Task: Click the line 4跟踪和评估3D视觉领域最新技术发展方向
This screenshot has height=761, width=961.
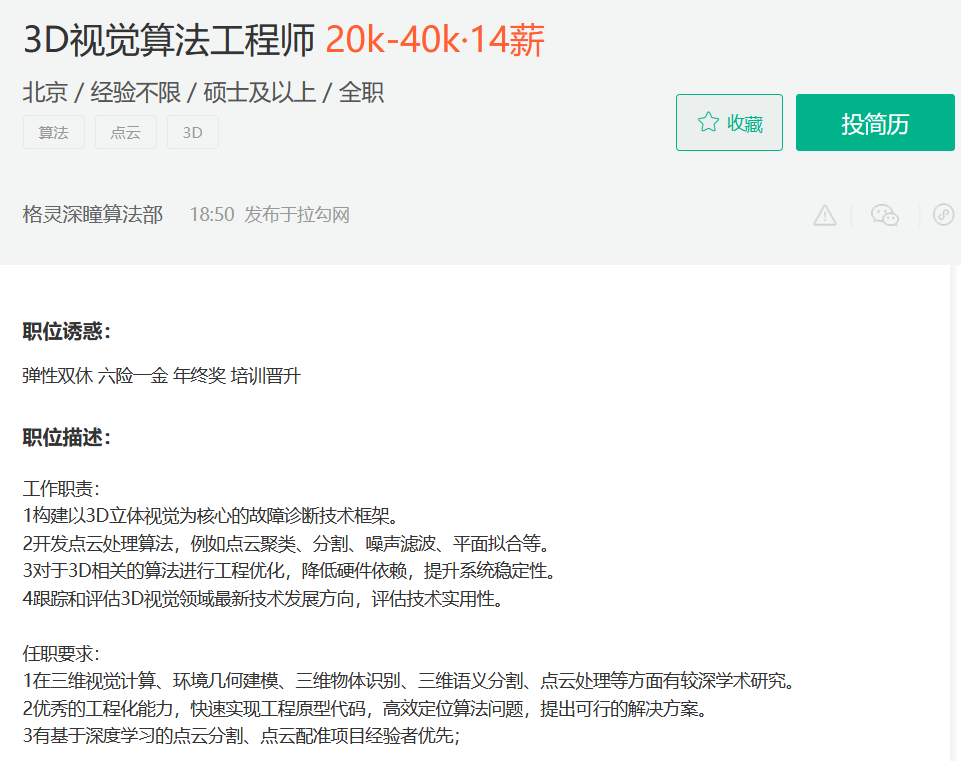Action: tap(263, 598)
